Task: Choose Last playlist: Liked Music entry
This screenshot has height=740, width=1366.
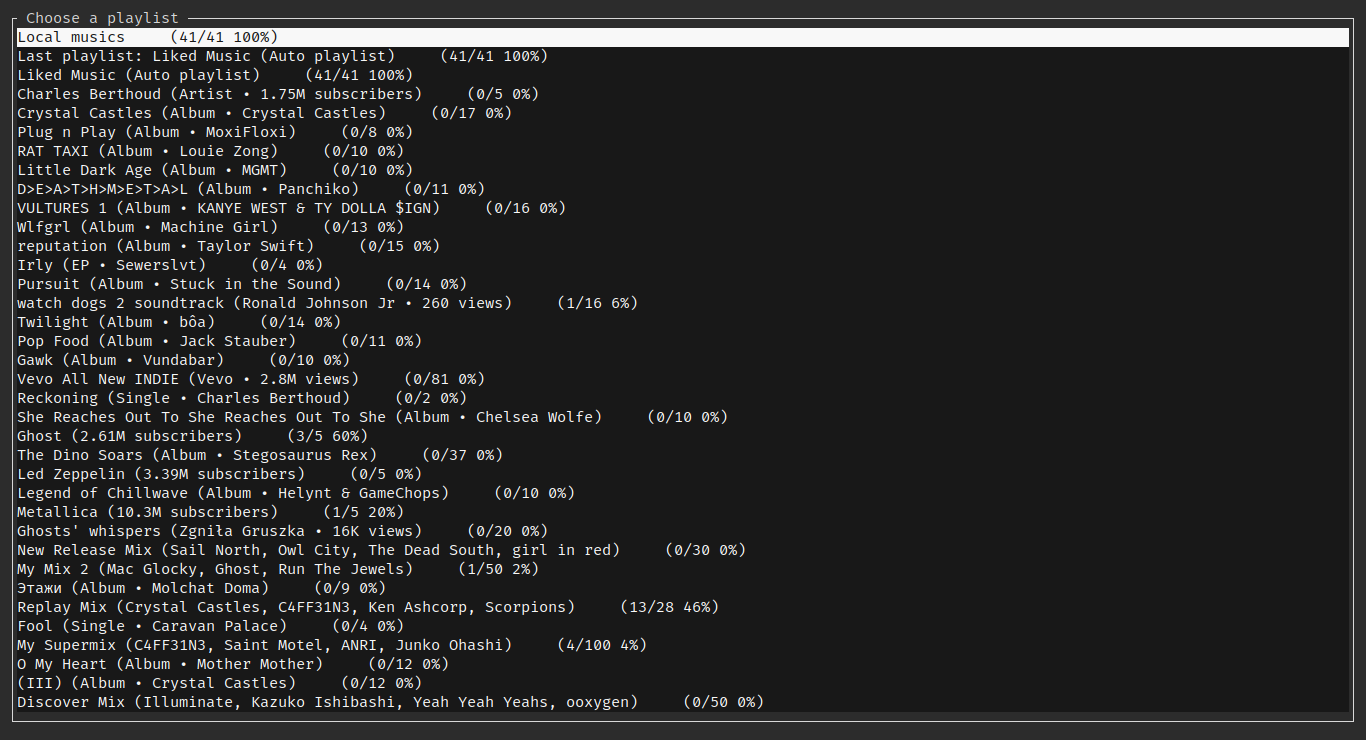Action: 683,56
